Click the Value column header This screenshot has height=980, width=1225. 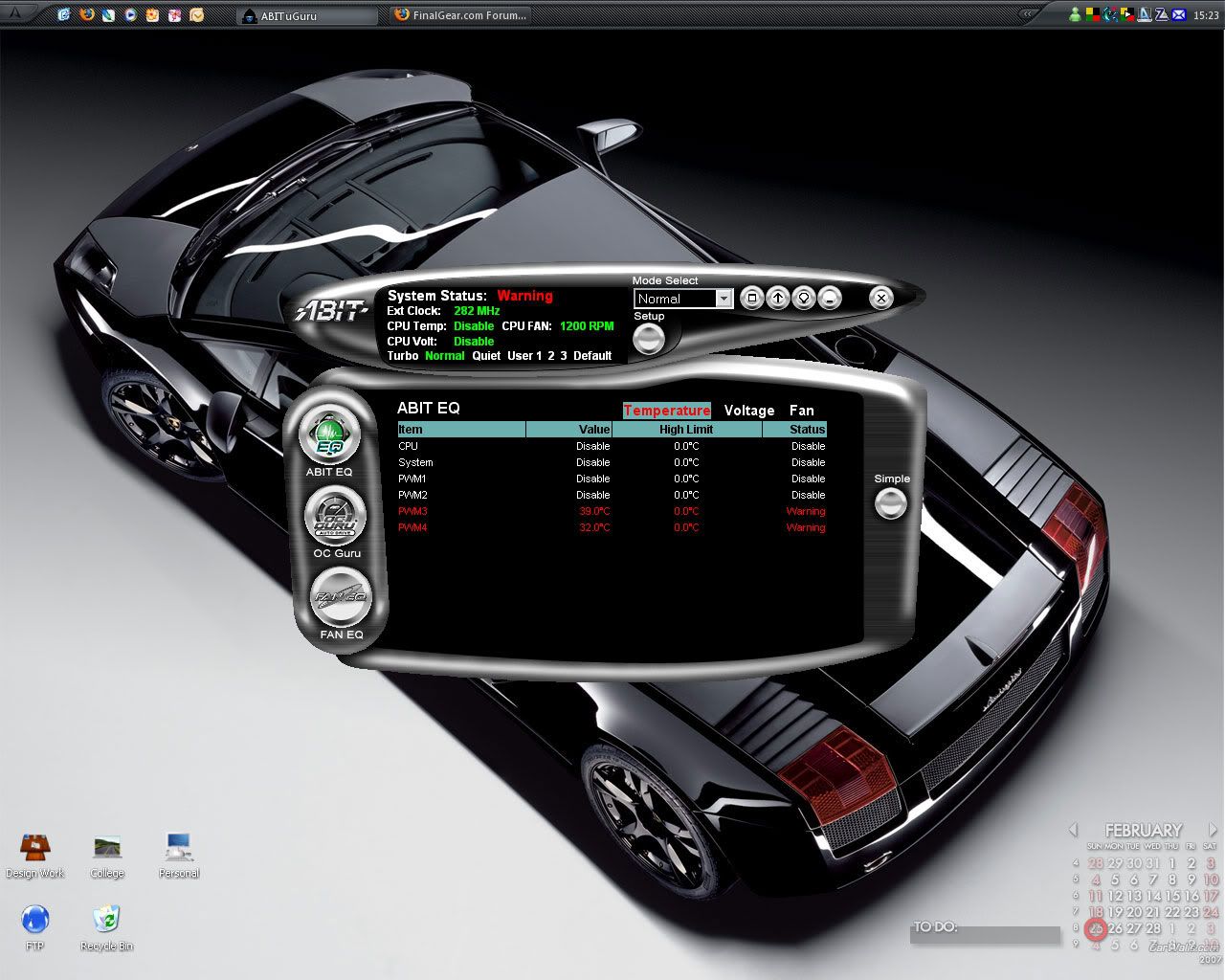pyautogui.click(x=569, y=430)
